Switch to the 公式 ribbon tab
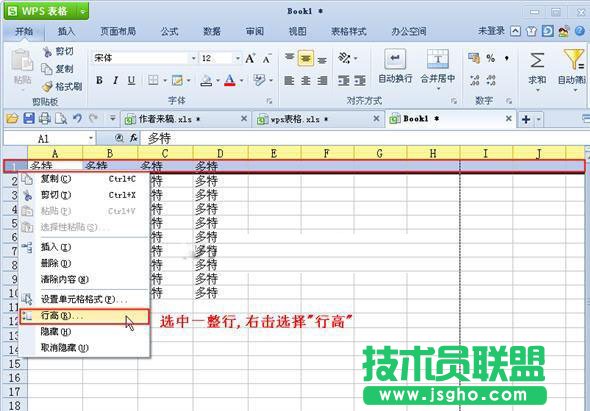The height and width of the screenshot is (411, 590). 169,31
